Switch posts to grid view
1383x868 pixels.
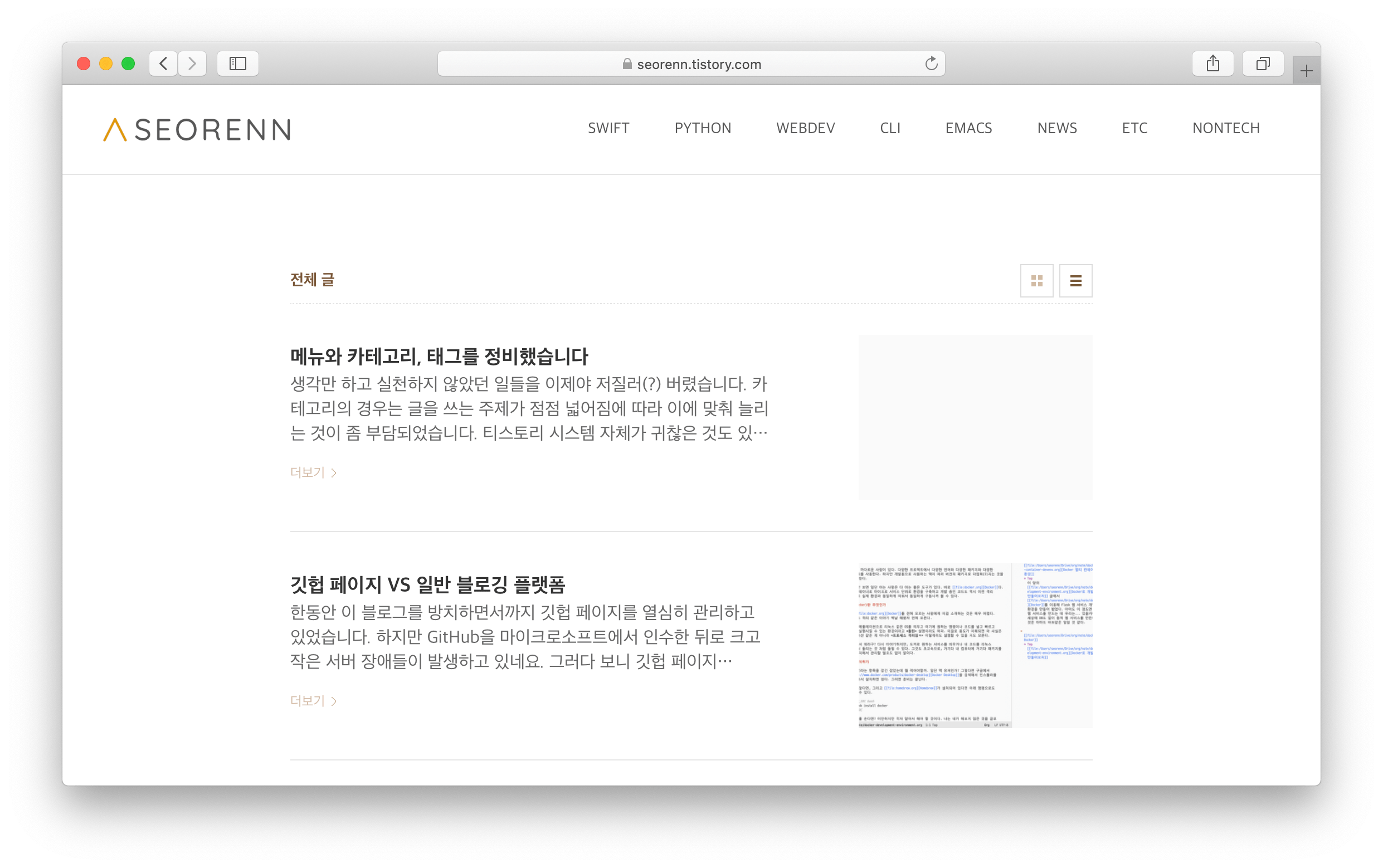[1036, 281]
